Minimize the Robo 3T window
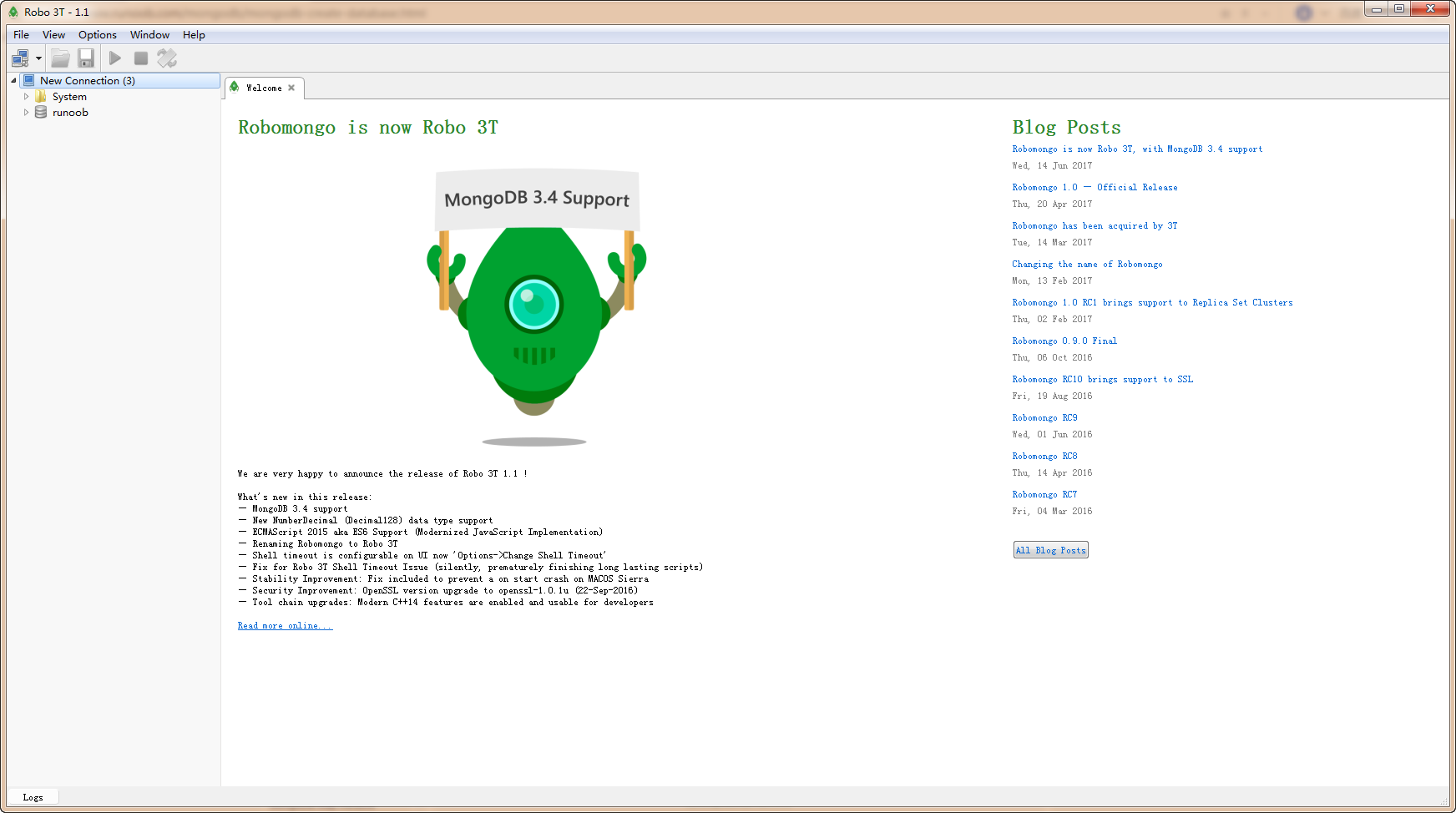1456x813 pixels. coord(1377,9)
